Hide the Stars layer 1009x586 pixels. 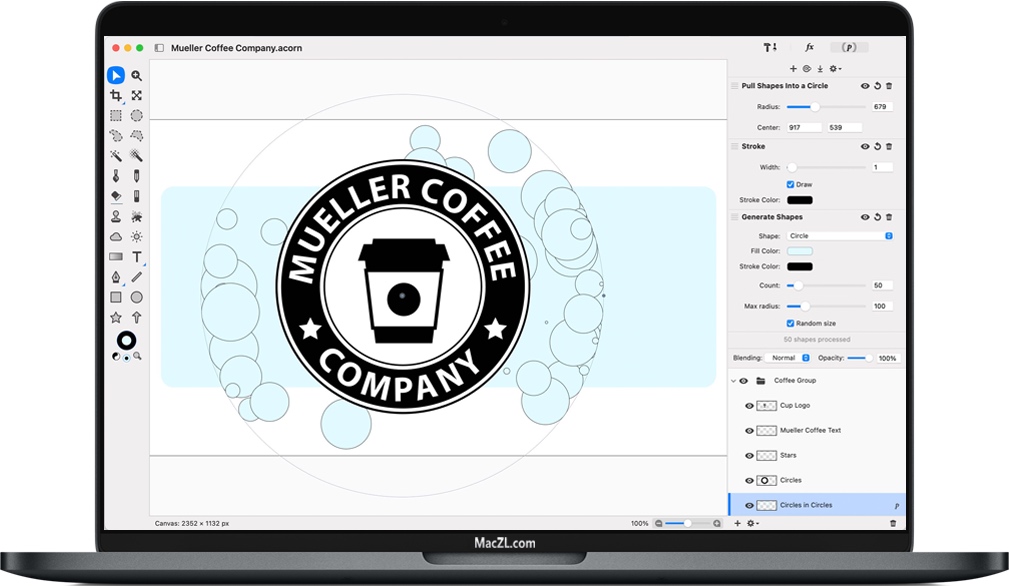(749, 455)
